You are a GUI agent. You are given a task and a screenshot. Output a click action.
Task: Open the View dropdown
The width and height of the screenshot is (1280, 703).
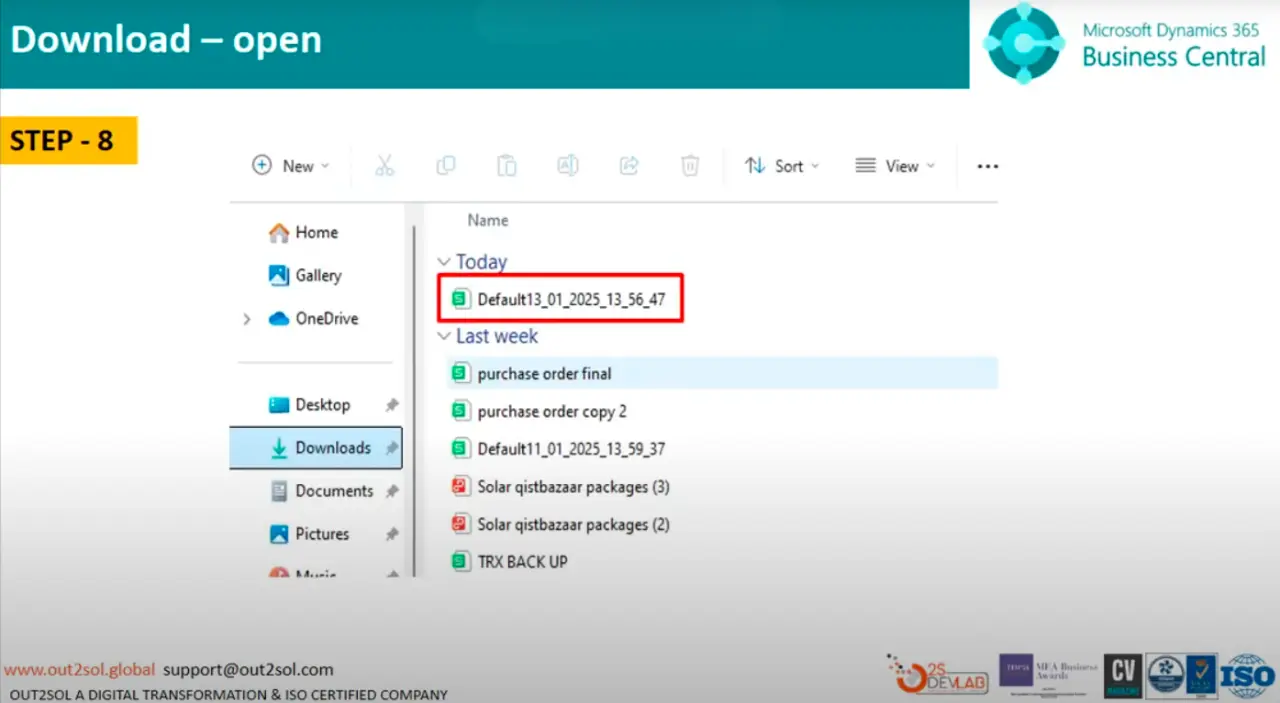(x=895, y=166)
